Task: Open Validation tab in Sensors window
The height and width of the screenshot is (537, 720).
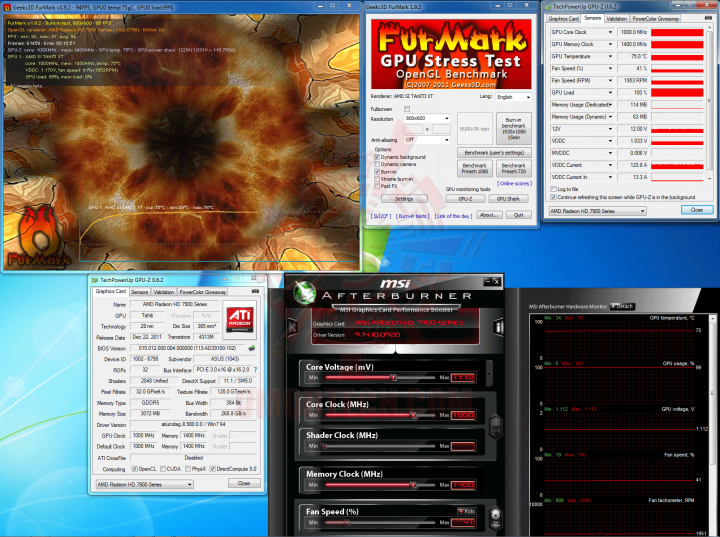Action: [616, 19]
